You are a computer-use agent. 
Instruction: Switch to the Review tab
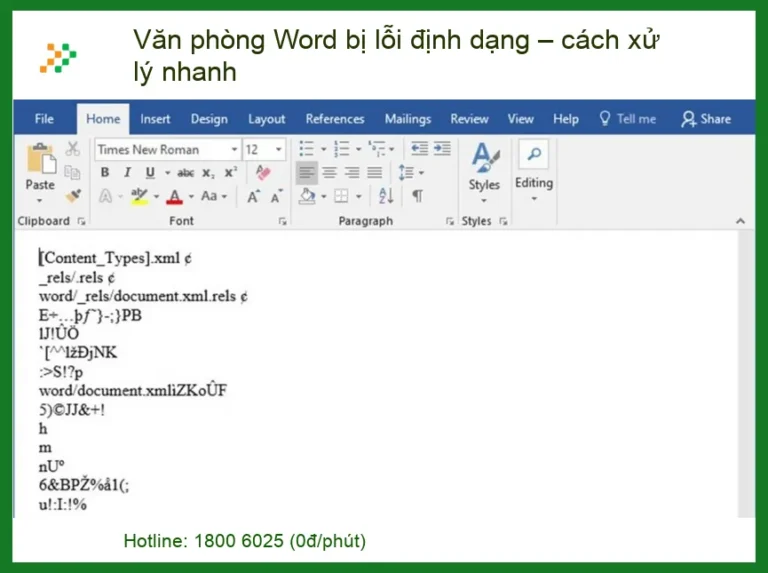tap(469, 119)
